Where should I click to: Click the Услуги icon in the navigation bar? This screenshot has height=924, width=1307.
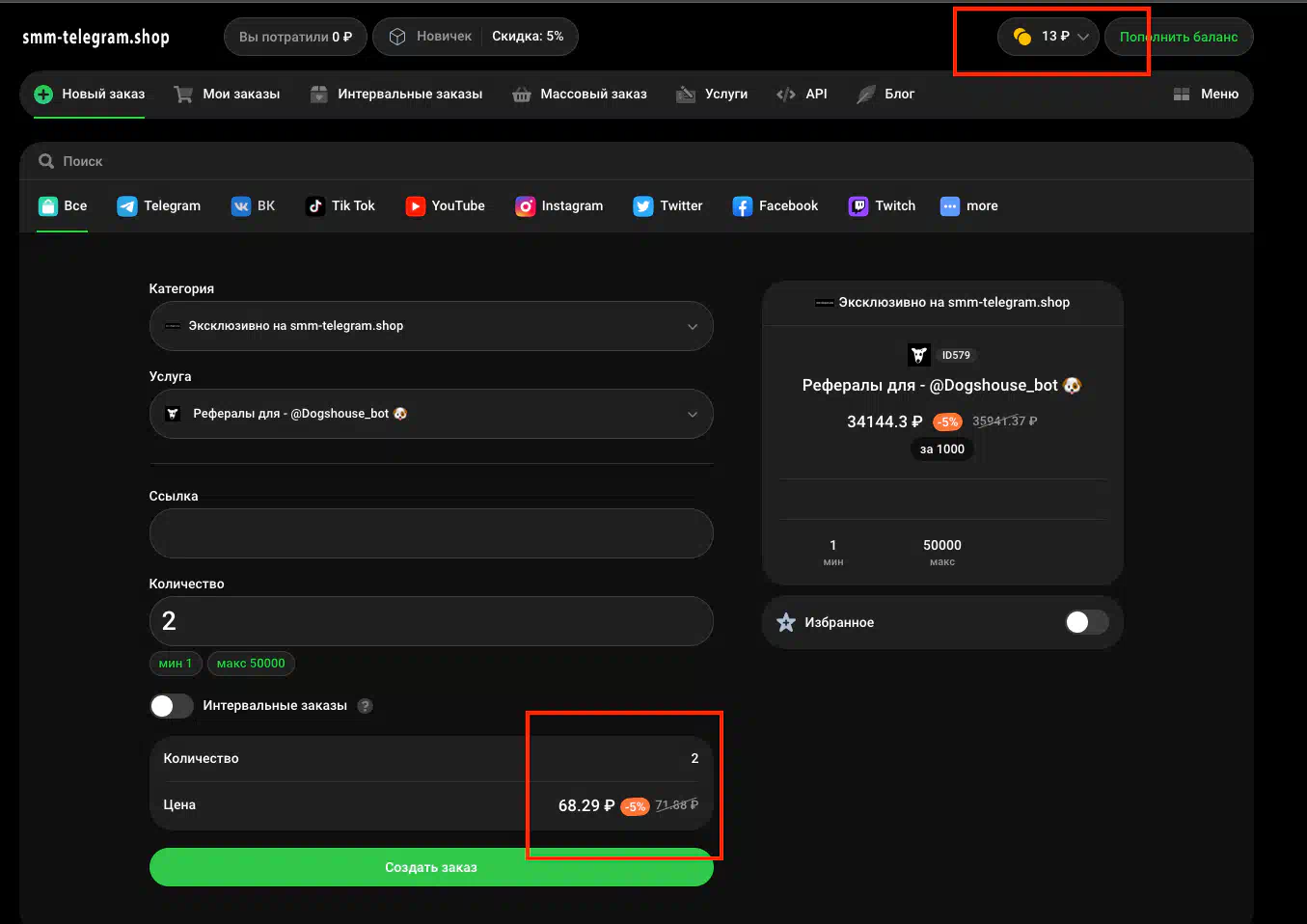pos(686,95)
